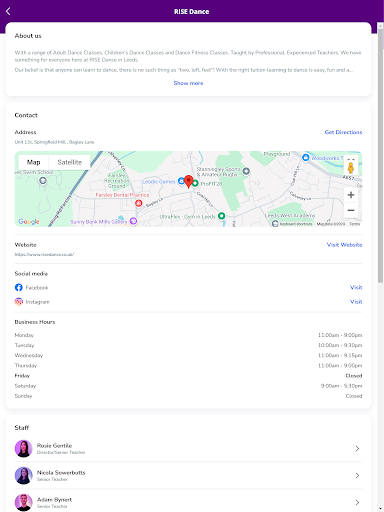The height and width of the screenshot is (512, 384).
Task: Click Get Directions link
Action: tap(343, 132)
